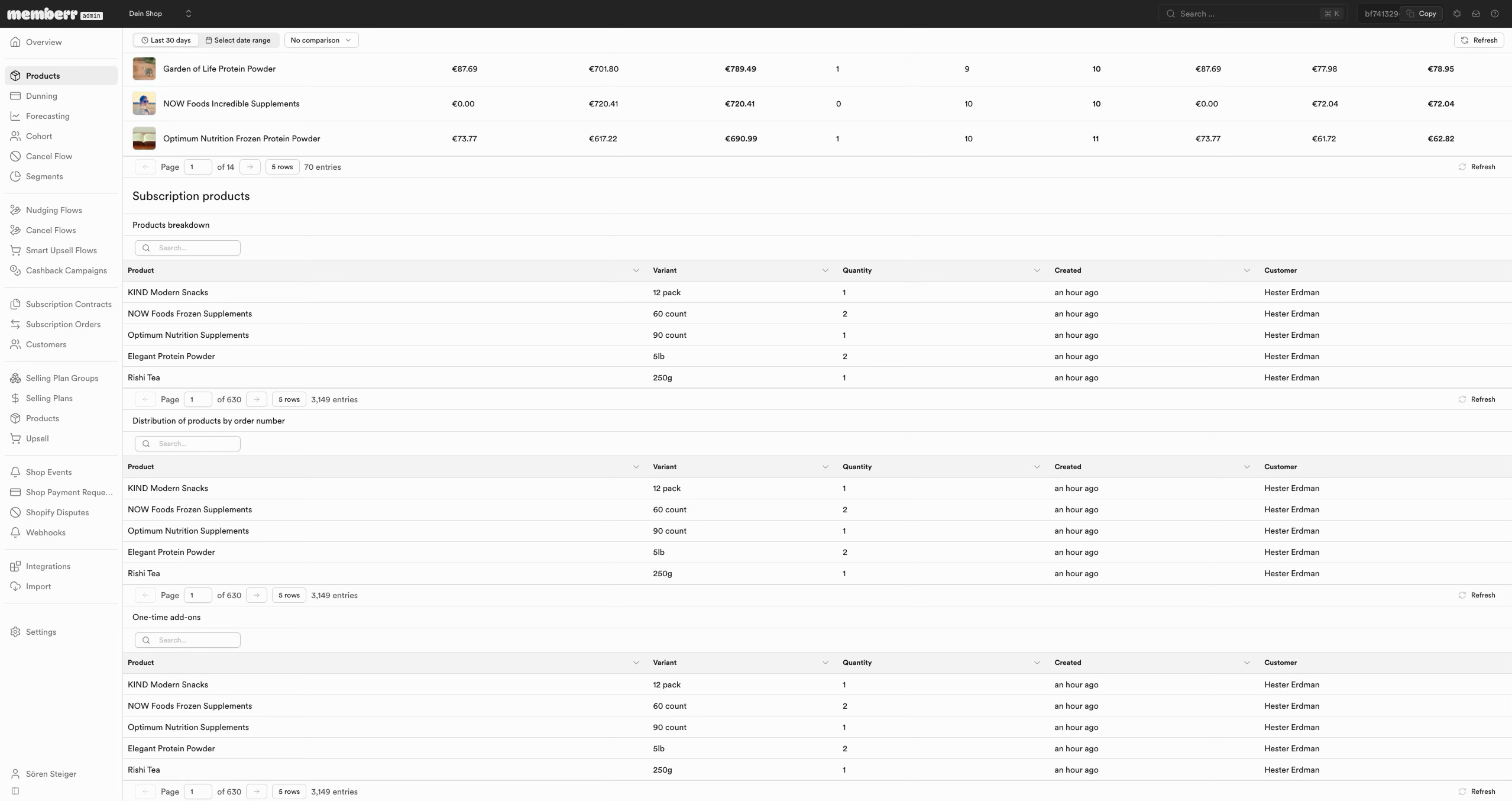Open the Dein Shop switcher dropdown
The image size is (1512, 801).
[160, 14]
